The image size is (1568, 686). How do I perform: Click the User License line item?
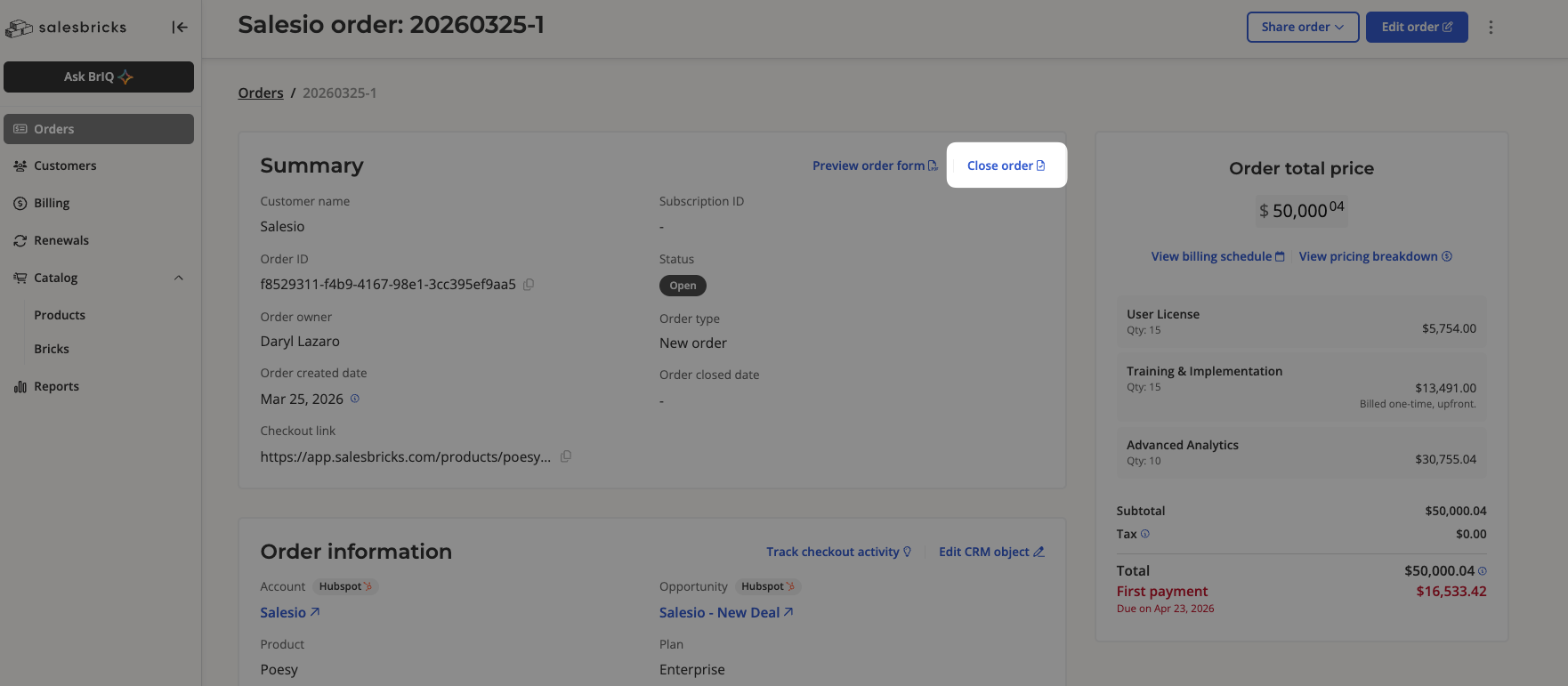point(1301,321)
